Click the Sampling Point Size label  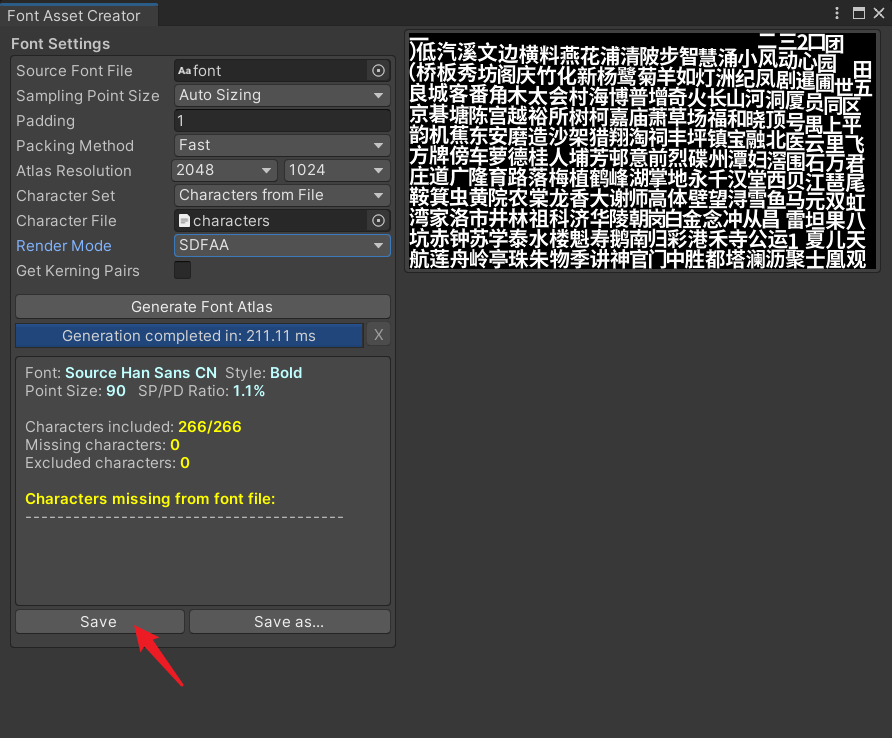coord(88,96)
